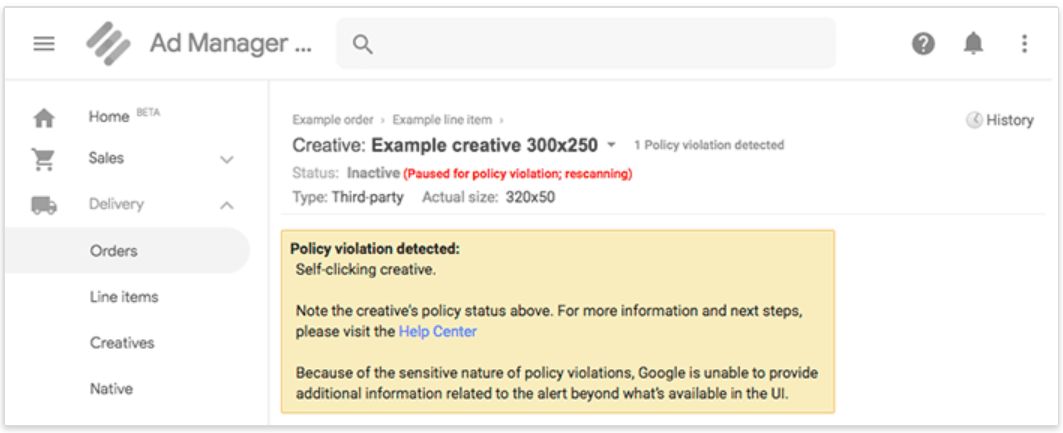The width and height of the screenshot is (1063, 433).
Task: Click the Sales shopping cart icon
Action: [44, 159]
